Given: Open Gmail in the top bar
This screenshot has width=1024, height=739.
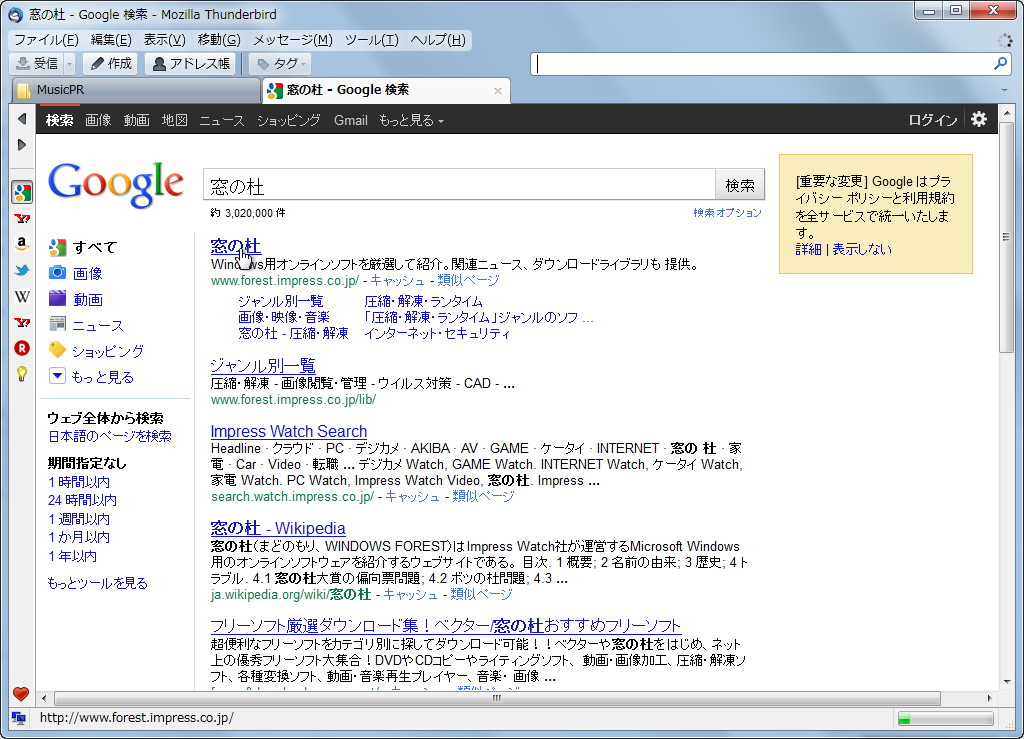Looking at the screenshot, I should tap(351, 120).
